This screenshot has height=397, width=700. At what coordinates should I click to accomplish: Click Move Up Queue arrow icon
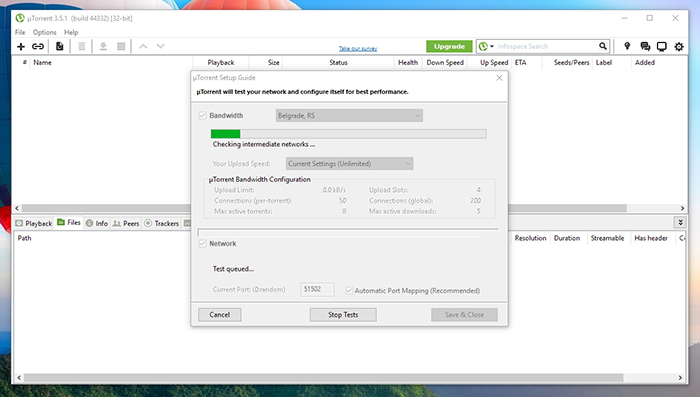coord(143,46)
